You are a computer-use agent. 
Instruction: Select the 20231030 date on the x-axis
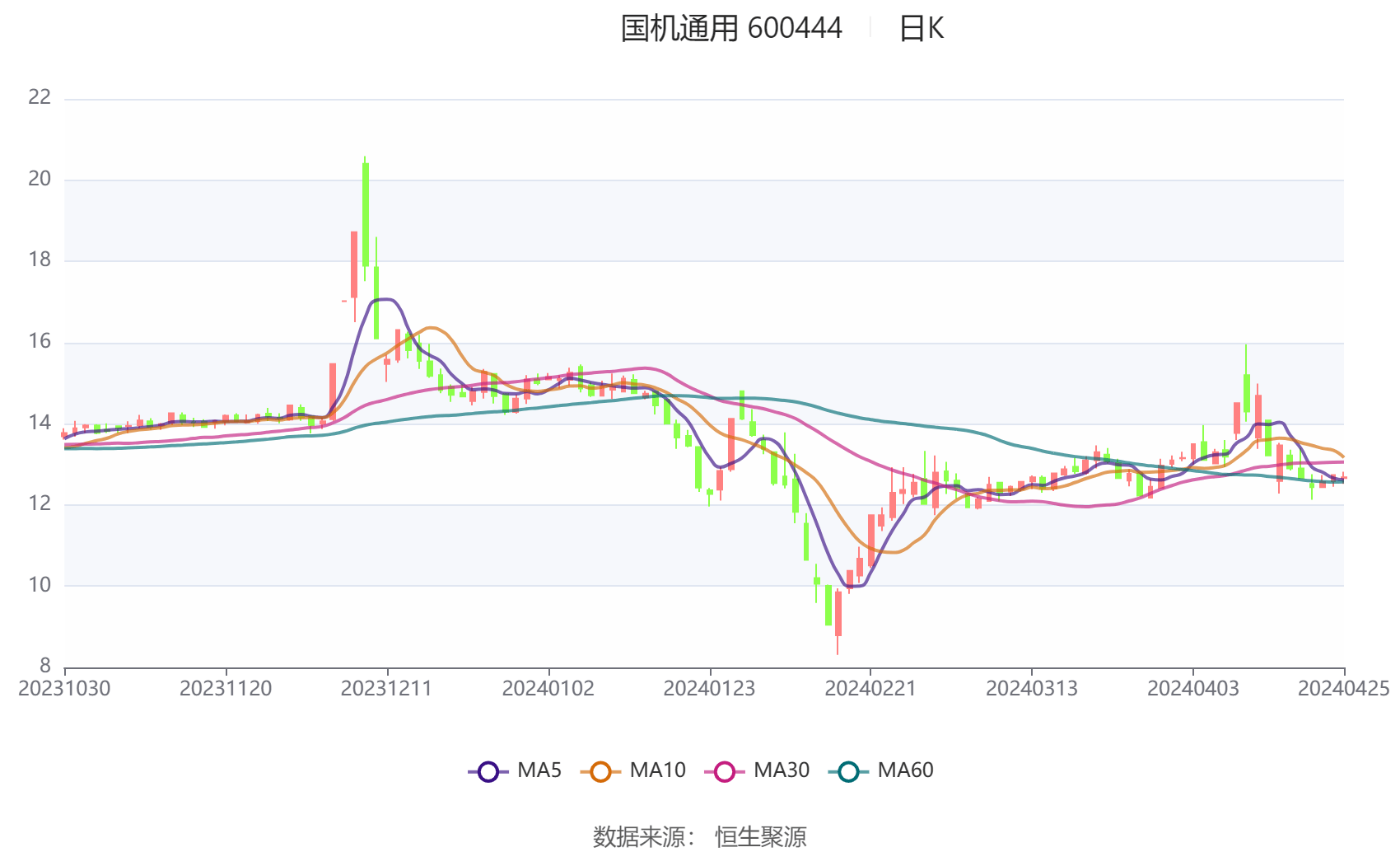[64, 689]
